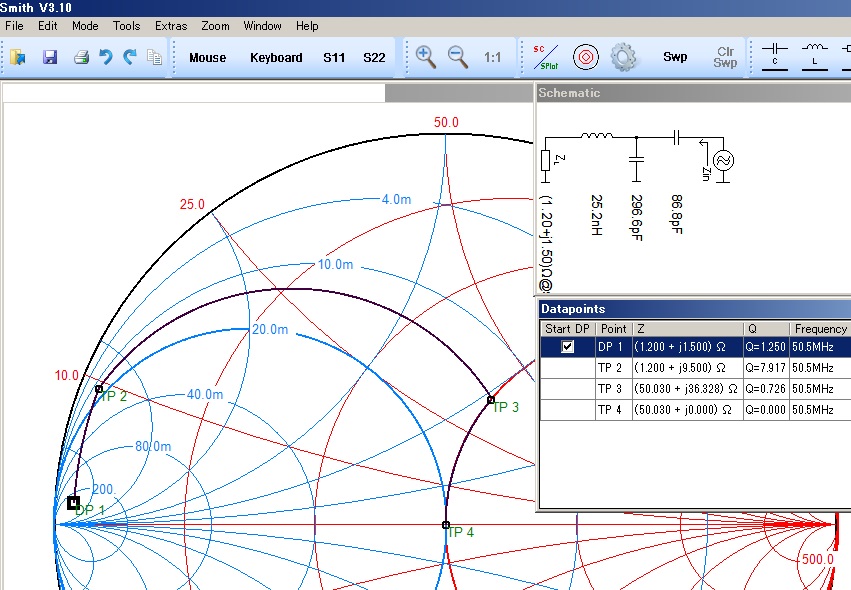The image size is (851, 590).
Task: Open the Extras menu
Action: 171,26
